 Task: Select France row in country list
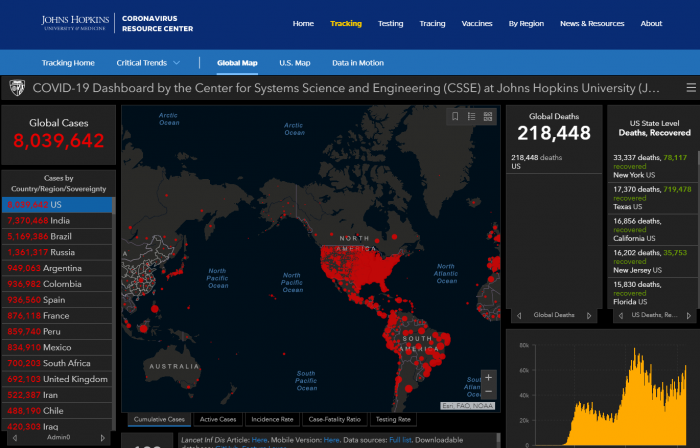click(57, 316)
